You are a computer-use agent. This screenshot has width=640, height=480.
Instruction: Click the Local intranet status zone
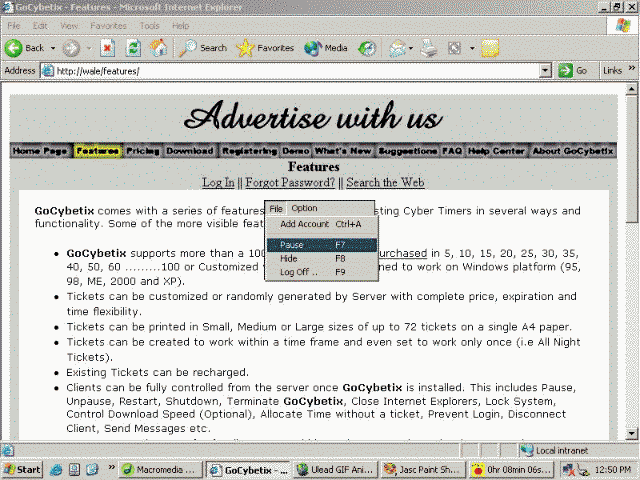(556, 451)
